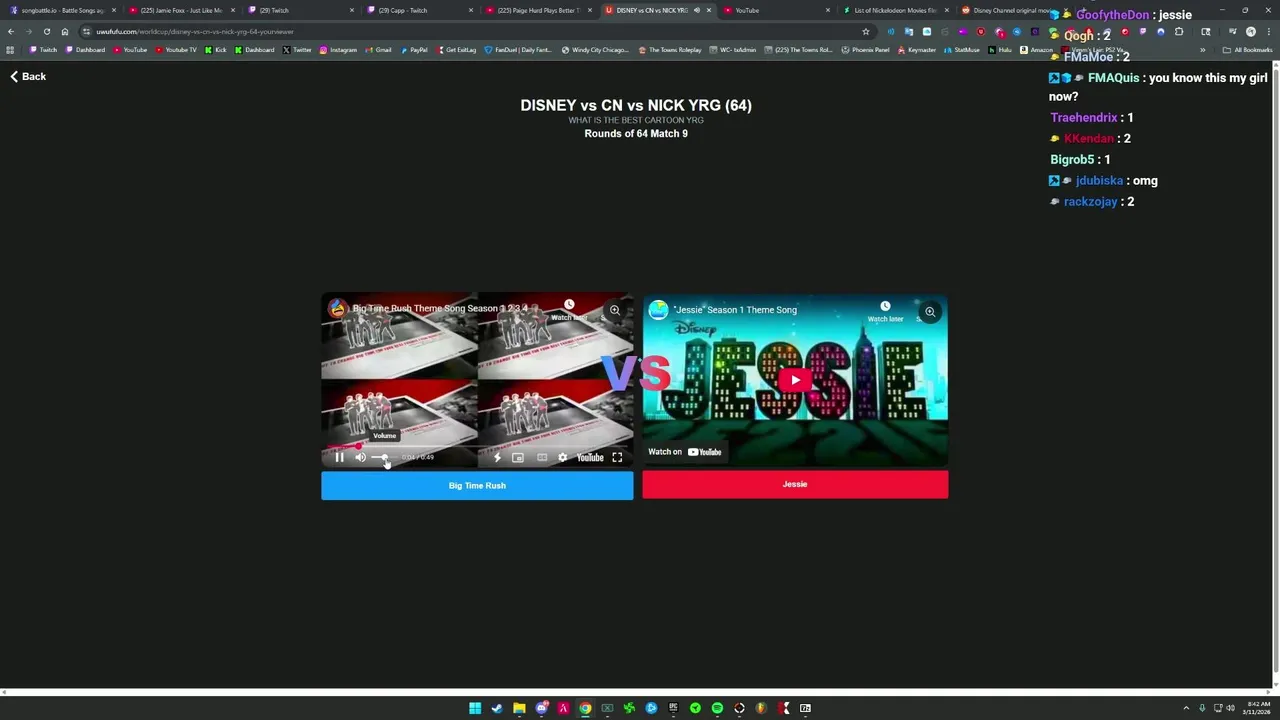
Task: Magnify the Jessie video
Action: 930,312
